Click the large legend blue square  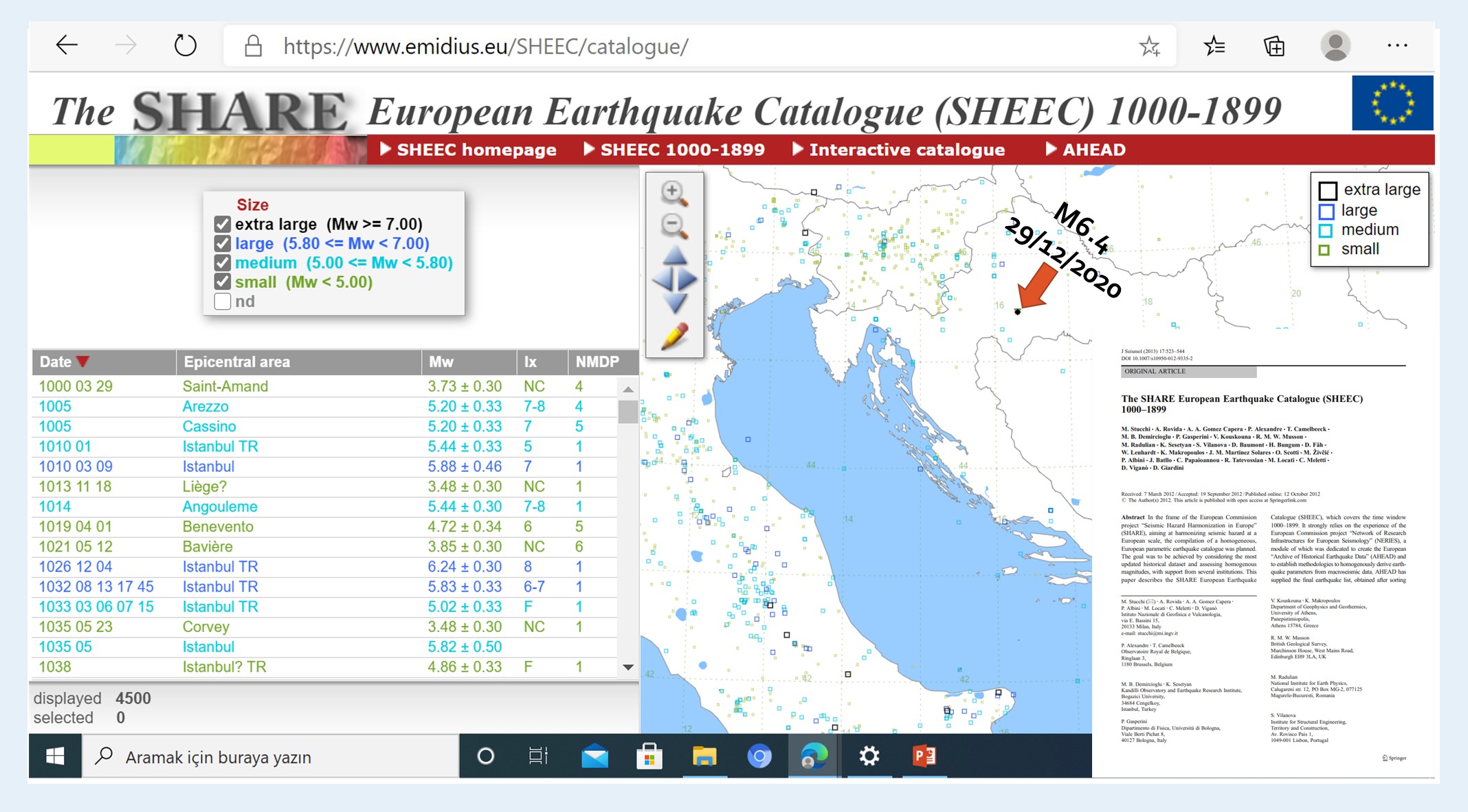1326,211
